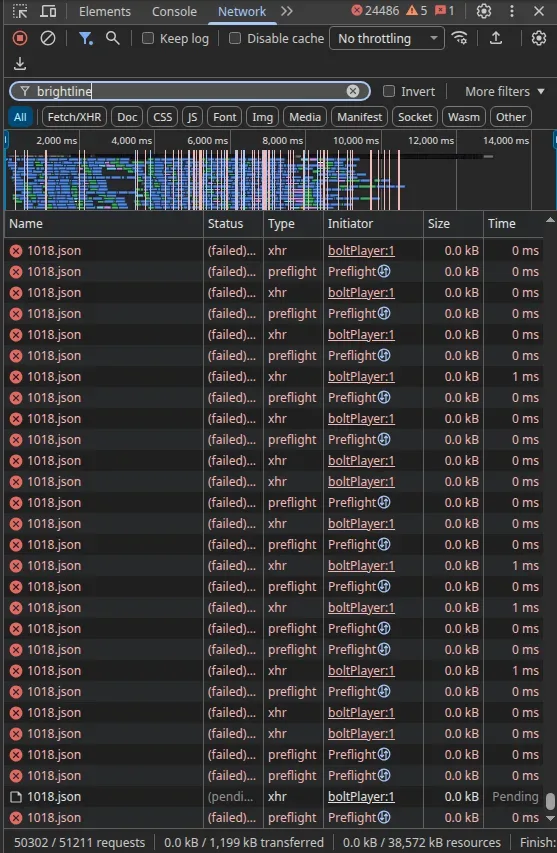
Task: Enable the Keep log checkbox
Action: pos(147,38)
